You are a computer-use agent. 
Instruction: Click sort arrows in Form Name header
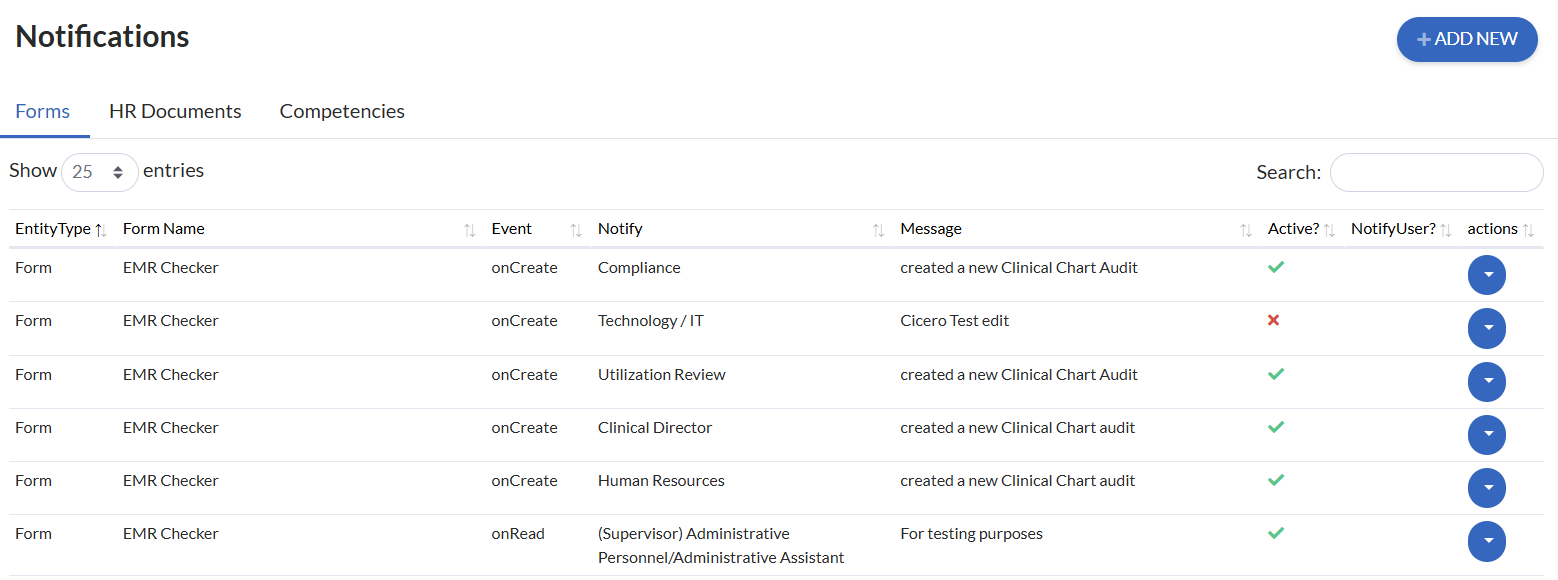click(x=470, y=230)
